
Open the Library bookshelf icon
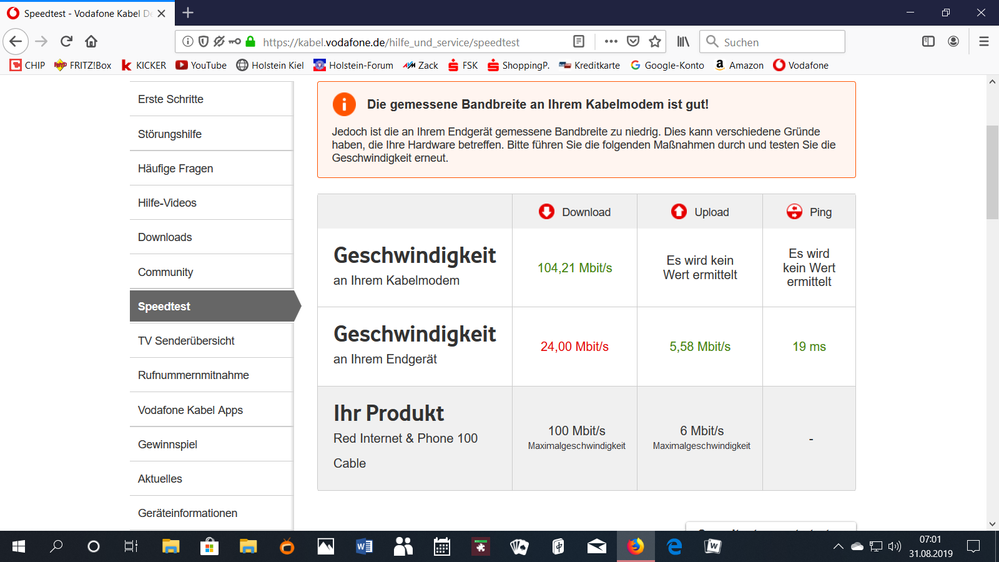(x=683, y=42)
